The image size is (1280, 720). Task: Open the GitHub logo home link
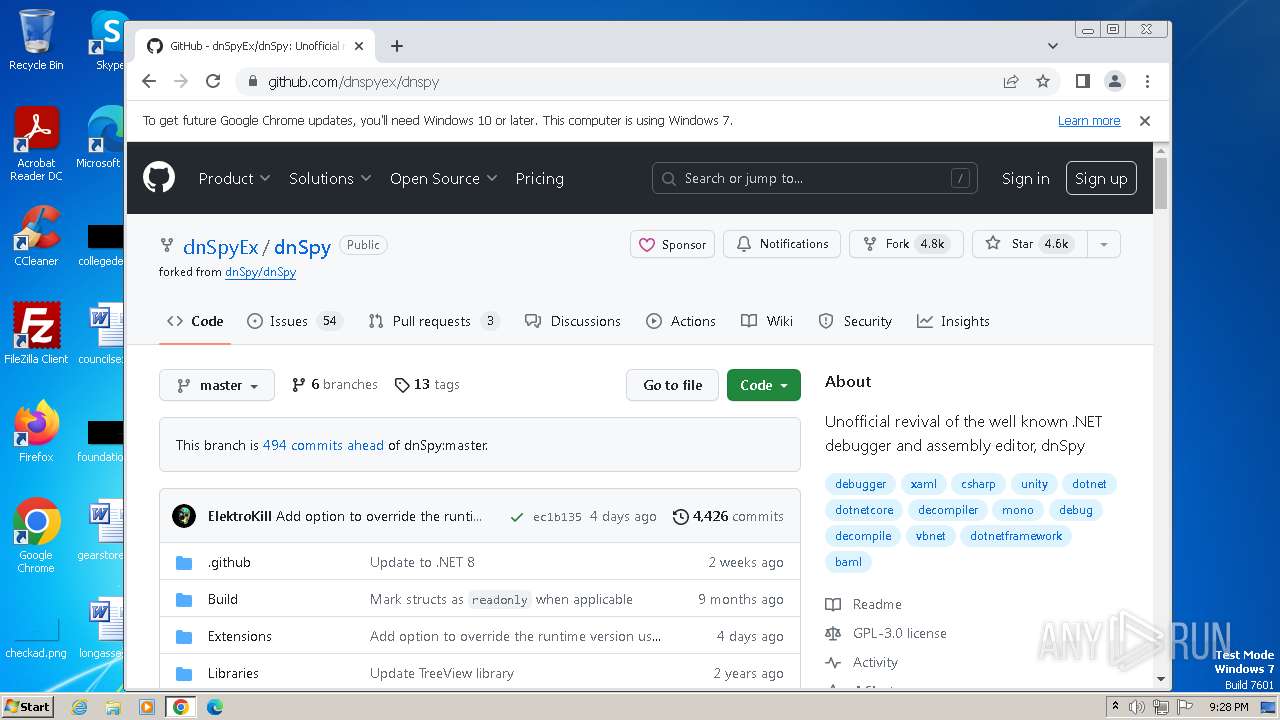coord(159,178)
